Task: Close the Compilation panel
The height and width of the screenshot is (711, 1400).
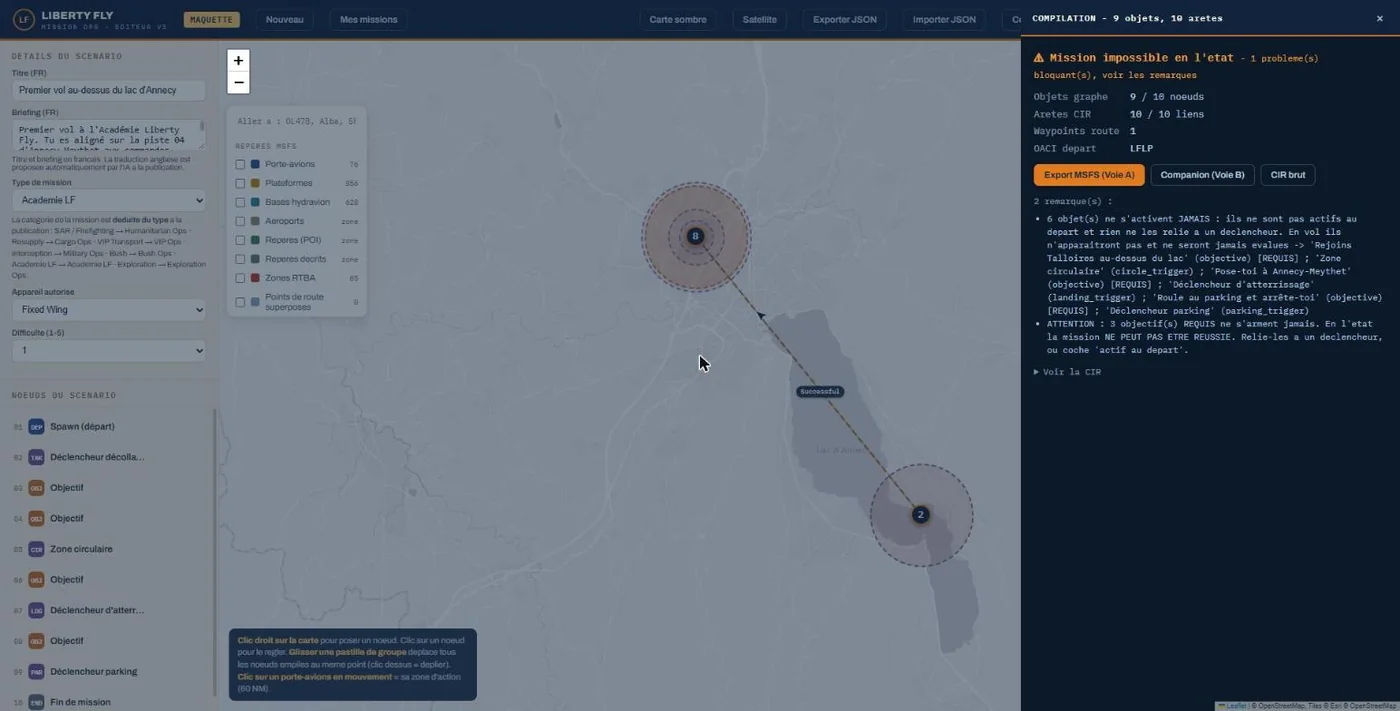Action: 1379,18
